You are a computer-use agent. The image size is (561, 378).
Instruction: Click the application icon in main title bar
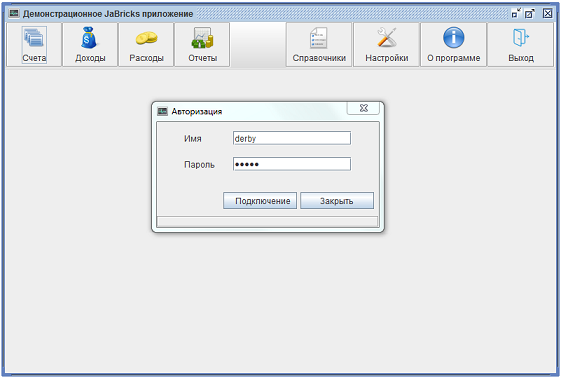click(x=14, y=14)
